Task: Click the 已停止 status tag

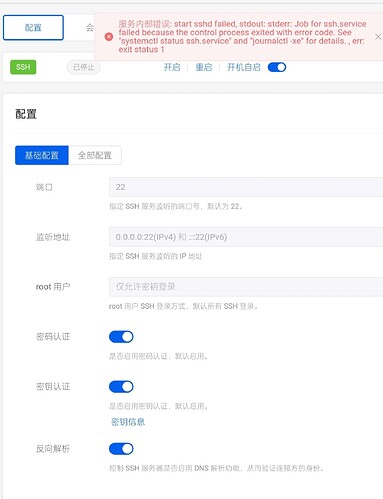Action: (x=84, y=67)
